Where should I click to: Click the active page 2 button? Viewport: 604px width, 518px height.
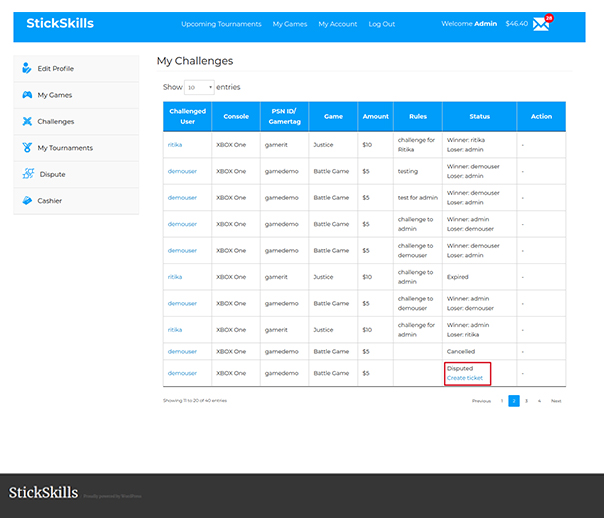[x=514, y=401]
